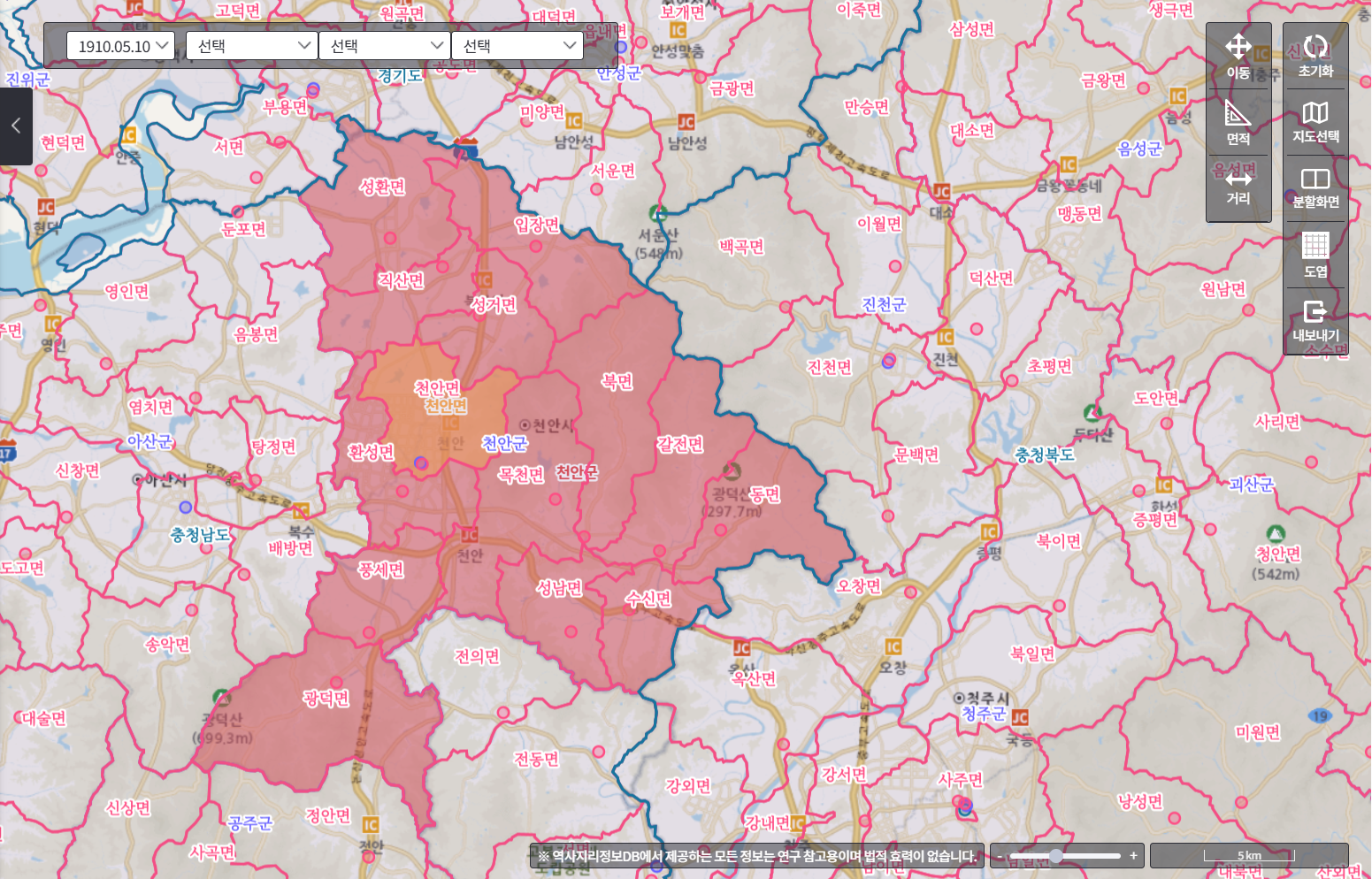Click the minus zoom-out button
1372x879 pixels.
[x=1000, y=855]
